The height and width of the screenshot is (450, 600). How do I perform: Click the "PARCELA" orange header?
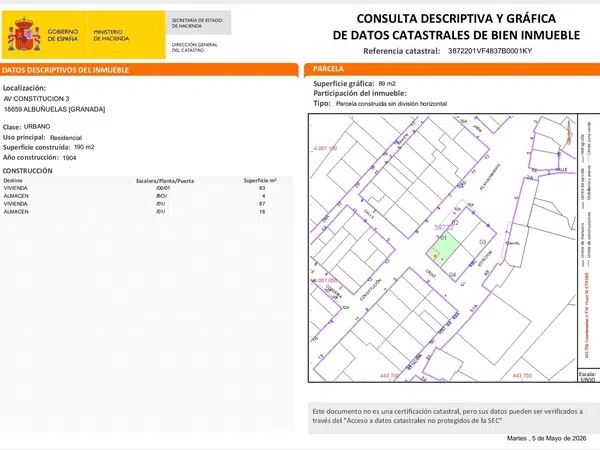pos(452,69)
